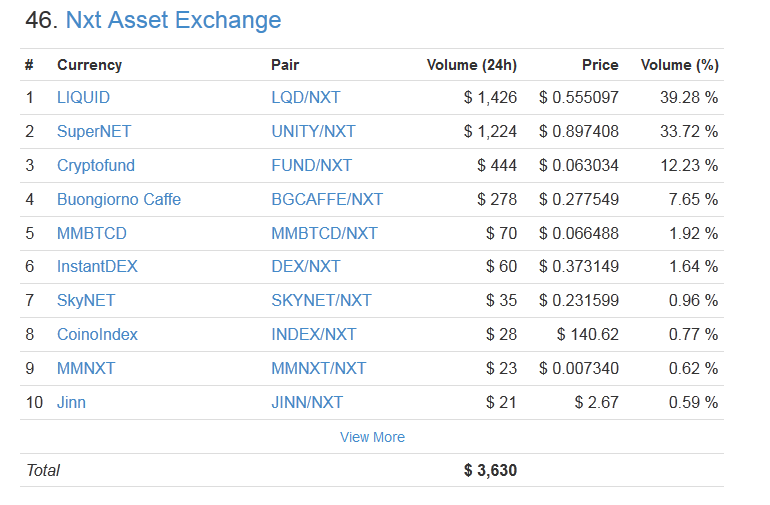Select the $ 70 volume value

click(x=501, y=233)
